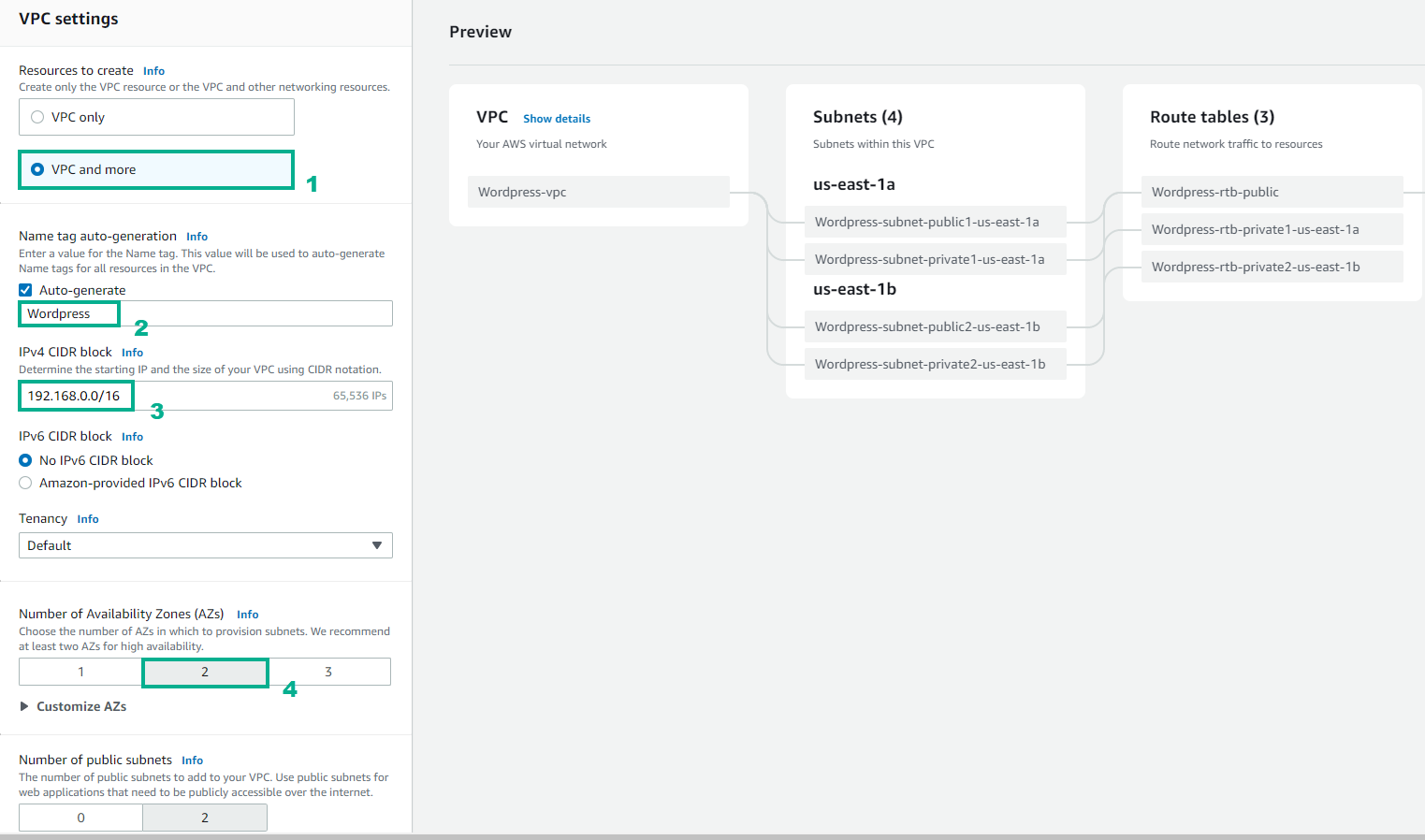Click the us-east-1b zone heading

pyautogui.click(x=855, y=289)
